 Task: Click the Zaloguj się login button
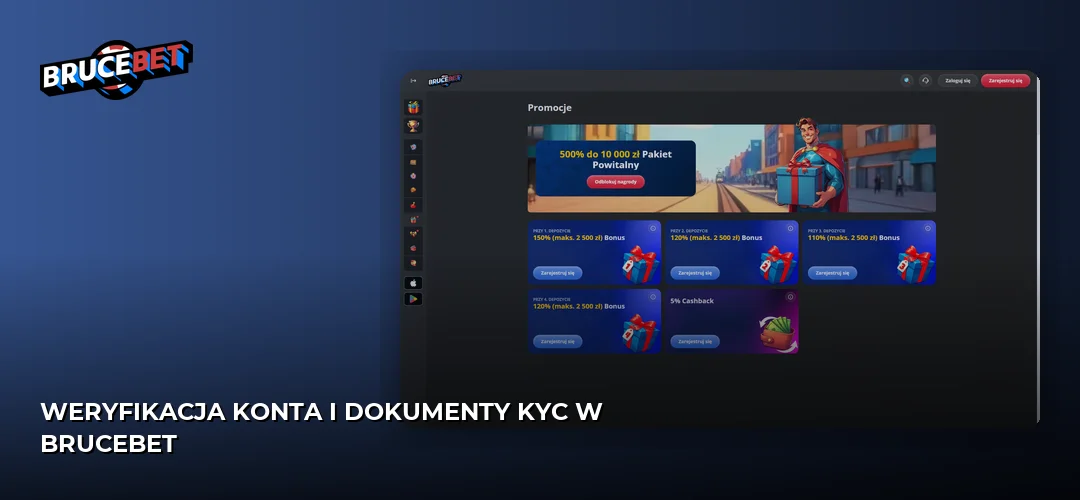pos(957,81)
